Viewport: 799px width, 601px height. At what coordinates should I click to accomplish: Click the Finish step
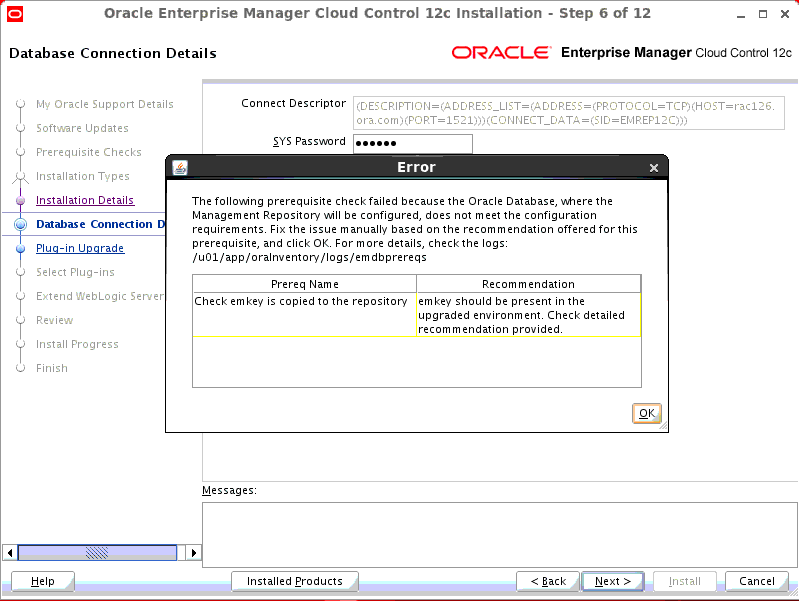click(51, 368)
